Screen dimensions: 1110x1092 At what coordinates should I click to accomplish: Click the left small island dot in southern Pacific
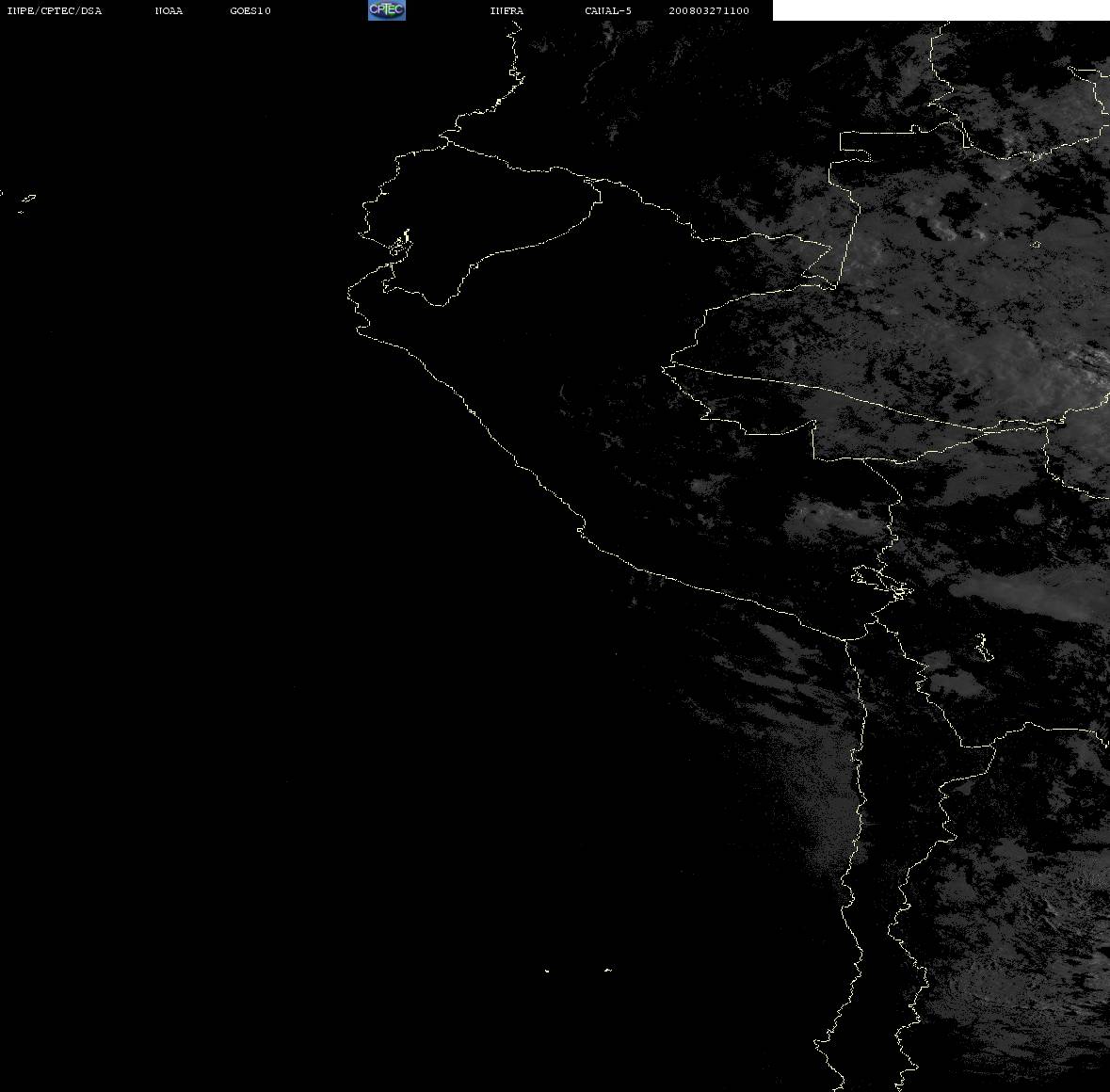(x=547, y=971)
